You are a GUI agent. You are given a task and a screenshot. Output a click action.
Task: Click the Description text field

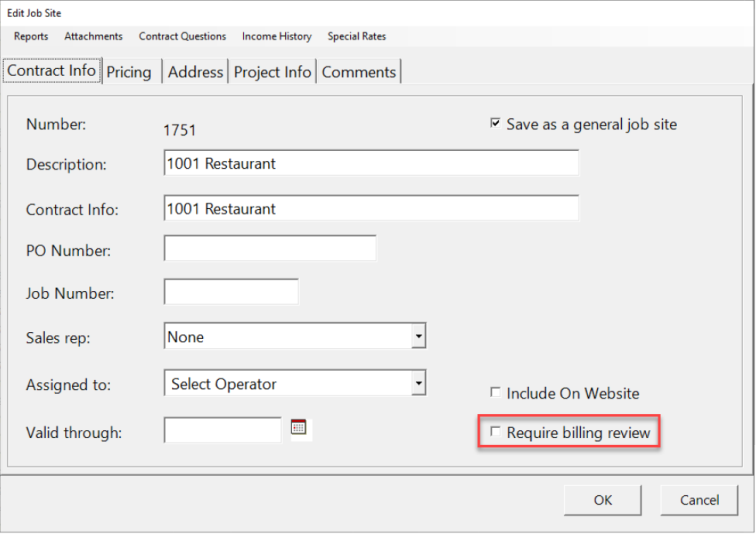371,163
